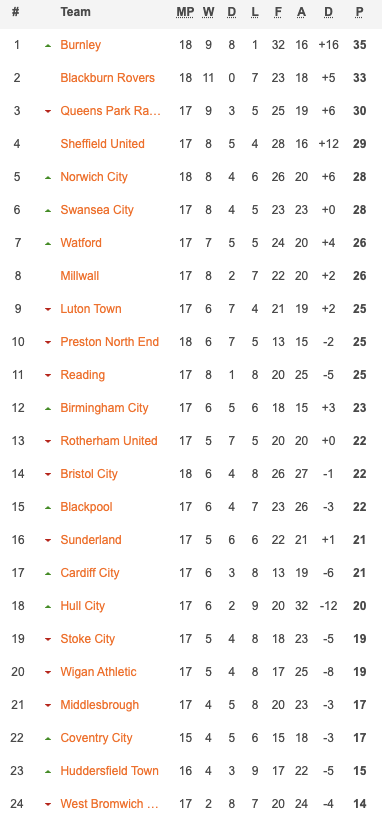382x818 pixels.
Task: Select the green up arrow beside Birmingham City
Action: (48, 408)
